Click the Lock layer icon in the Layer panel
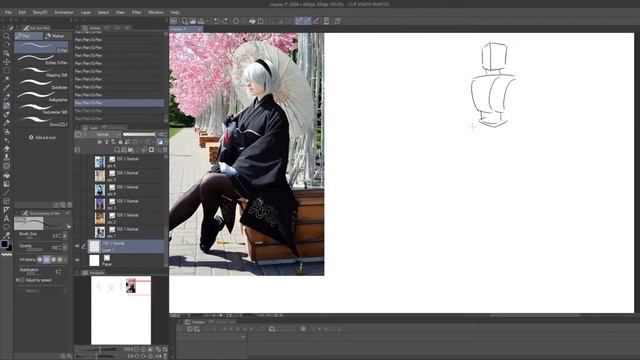The height and width of the screenshot is (360, 640). click(x=120, y=142)
